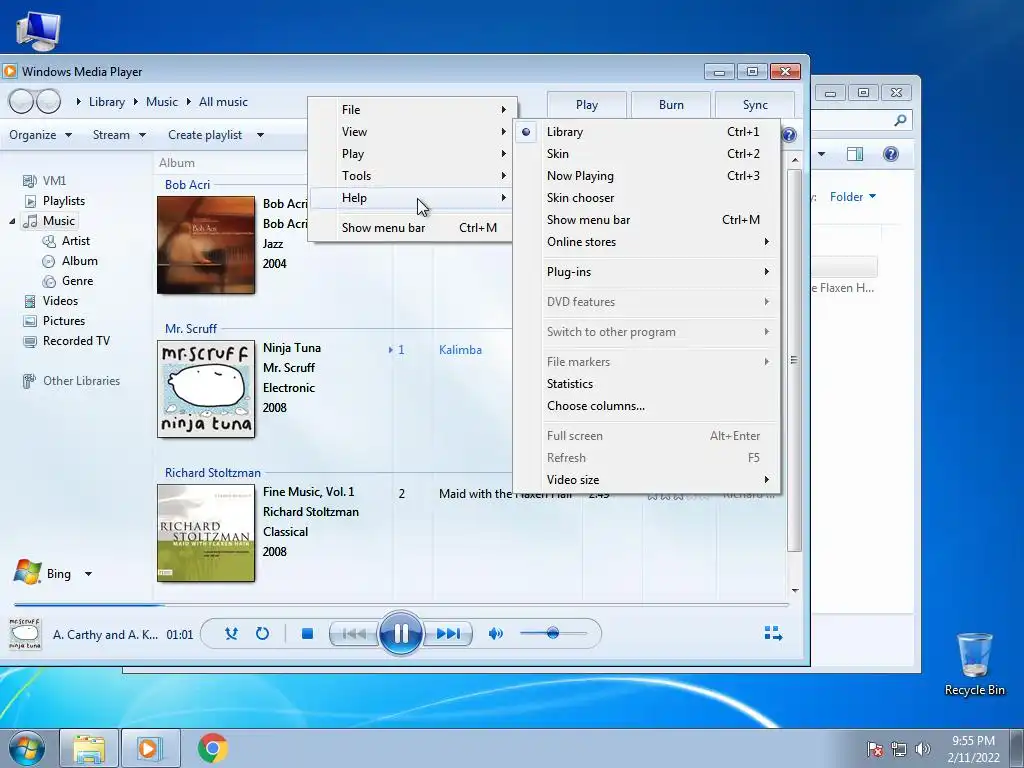Open the Help menu entry
Screen dimensions: 1024x768
412,198
